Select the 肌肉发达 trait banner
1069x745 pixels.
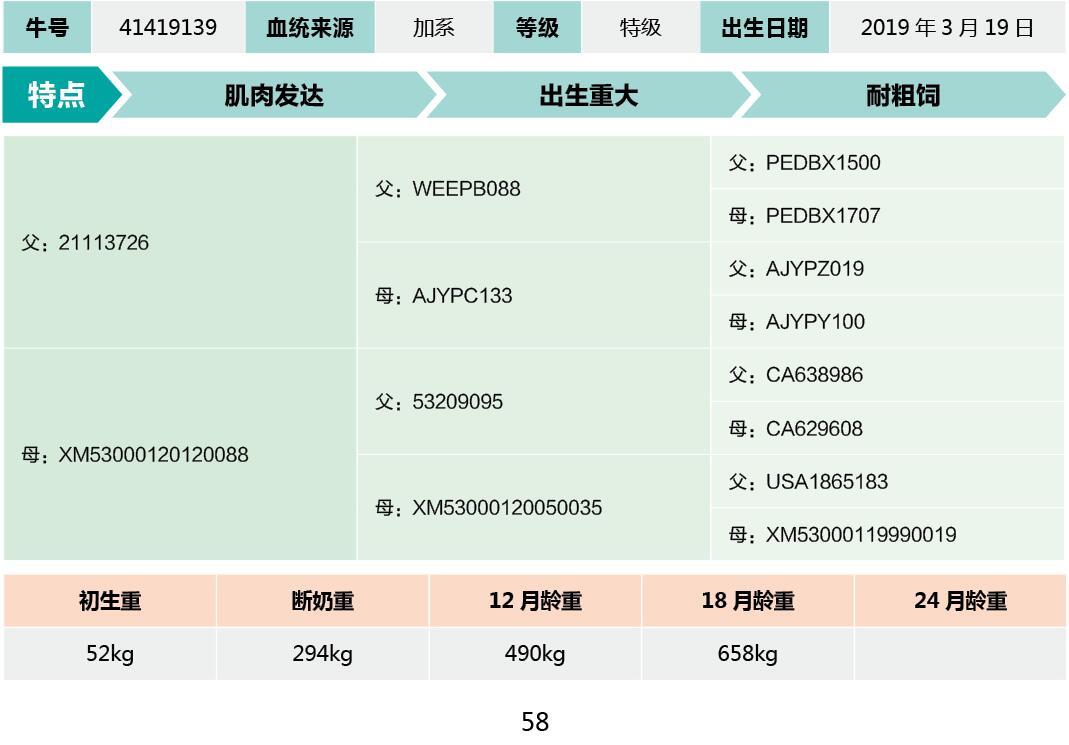(274, 96)
